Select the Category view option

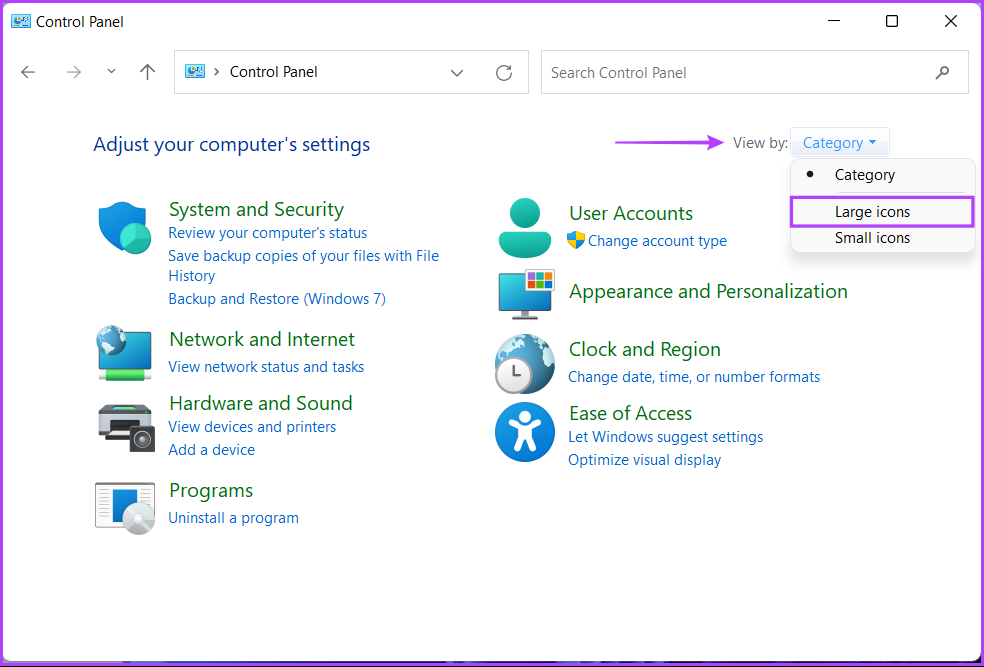[x=865, y=175]
